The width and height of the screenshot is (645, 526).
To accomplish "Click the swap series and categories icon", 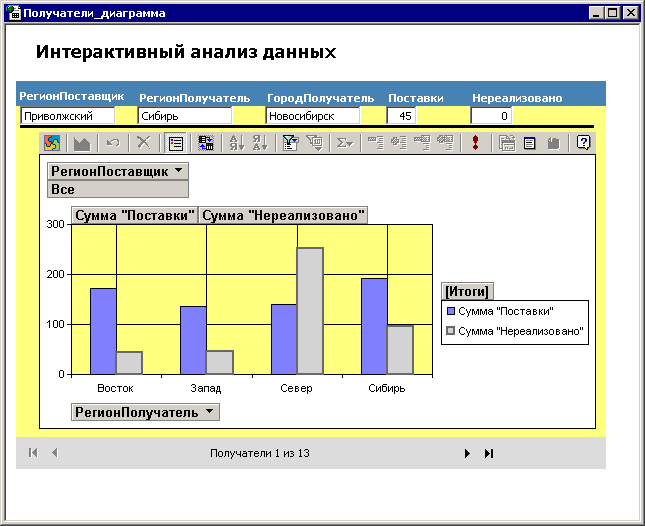I will [x=206, y=143].
